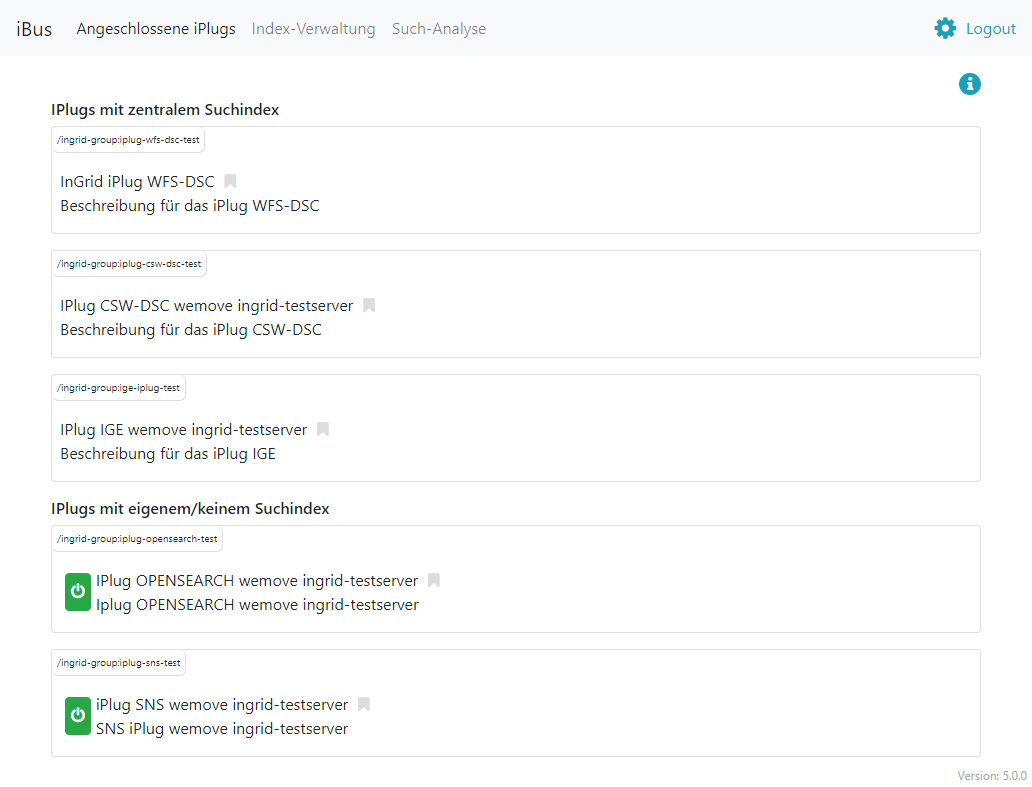The height and width of the screenshot is (787, 1032).
Task: Click bookmark icon next to InGrid iPlug WFS-DSC
Action: [230, 182]
